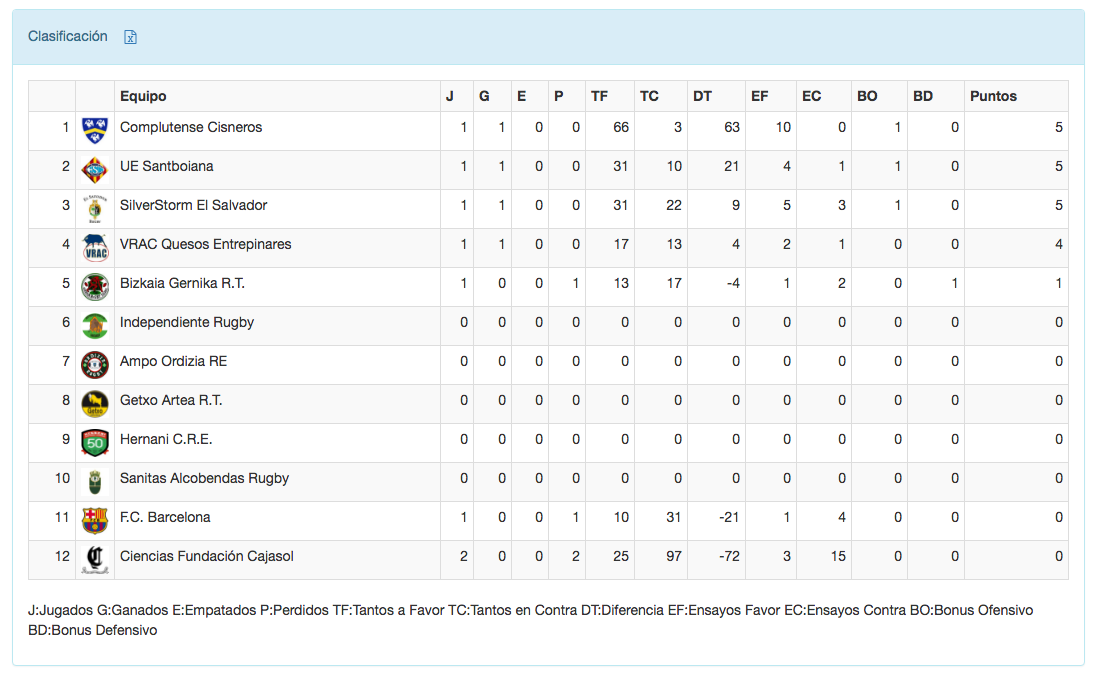The height and width of the screenshot is (677, 1094).
Task: Open the Sanitas Alcobendas Rugby team name
Action: 204,478
